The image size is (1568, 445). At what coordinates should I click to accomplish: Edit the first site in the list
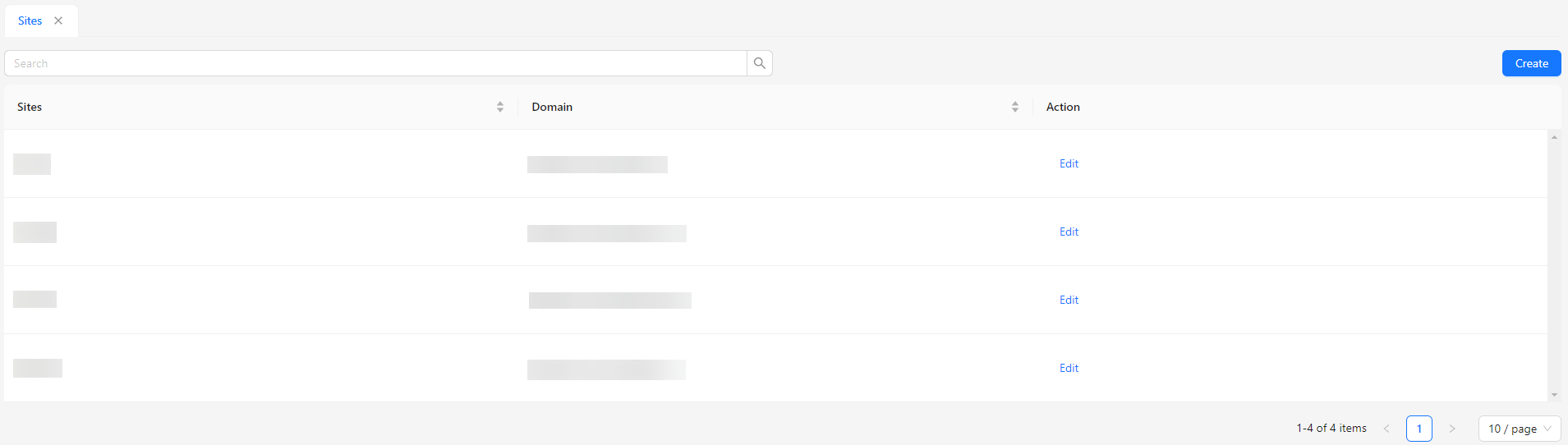coord(1069,163)
